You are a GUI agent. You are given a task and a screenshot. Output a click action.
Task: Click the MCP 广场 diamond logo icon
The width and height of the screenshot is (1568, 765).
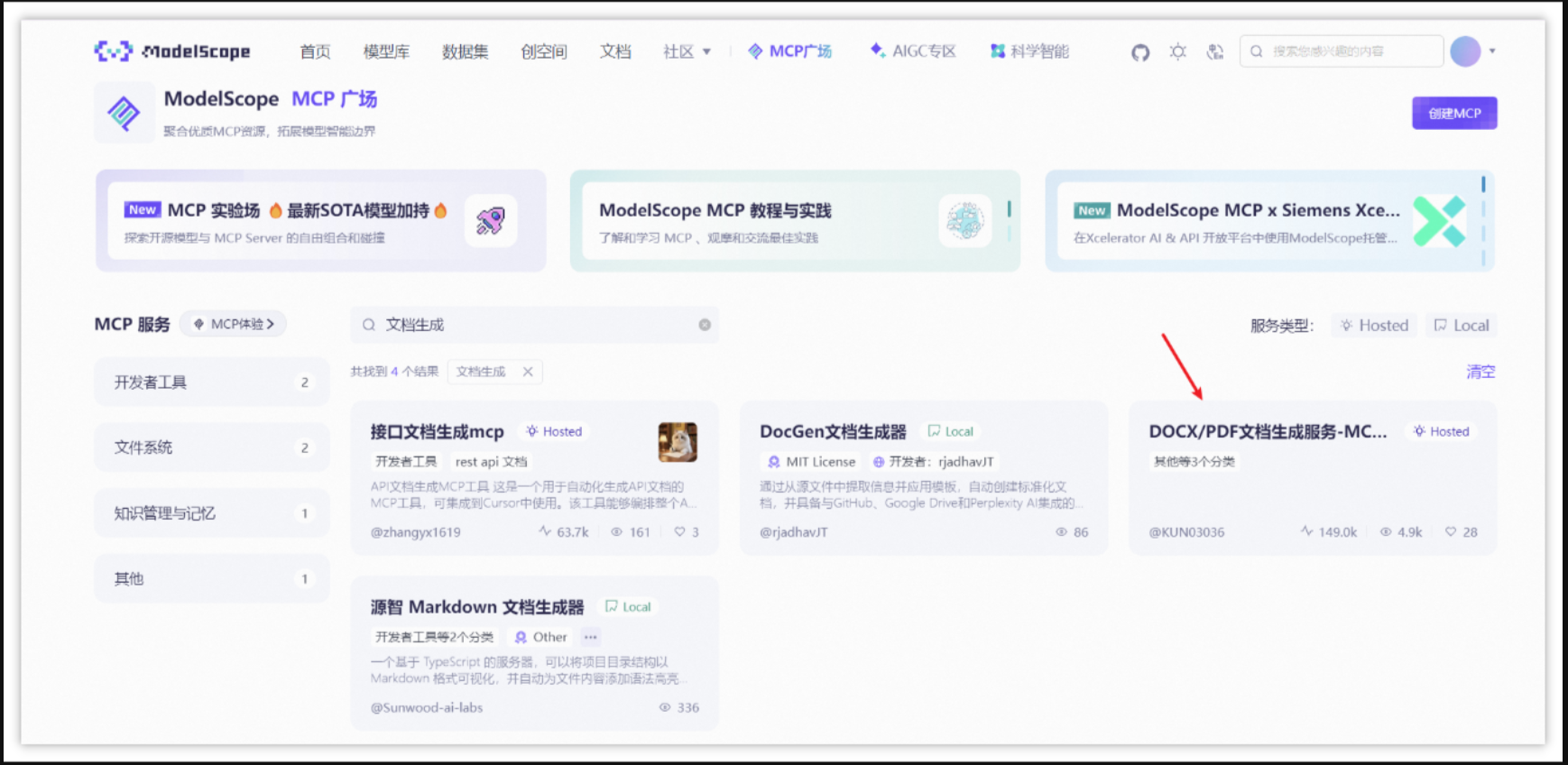pos(124,113)
